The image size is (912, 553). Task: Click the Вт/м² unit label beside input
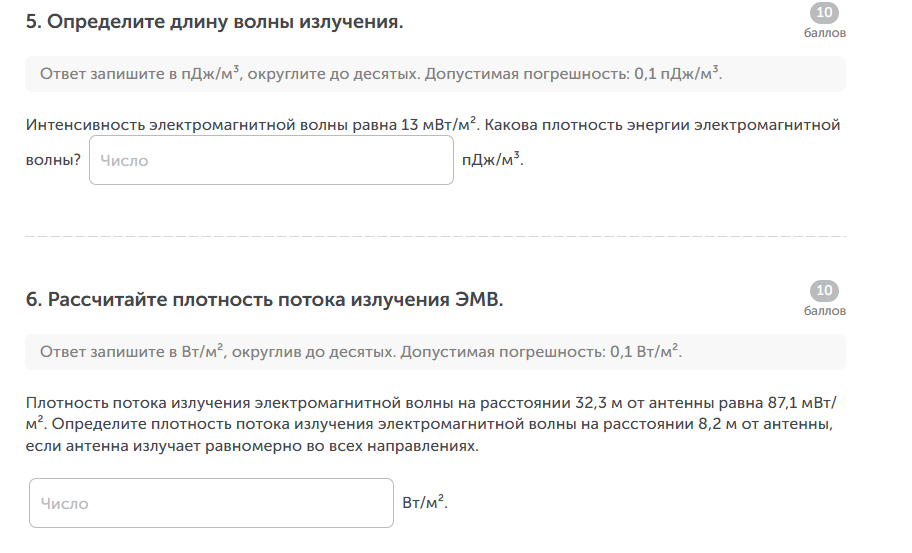click(424, 503)
